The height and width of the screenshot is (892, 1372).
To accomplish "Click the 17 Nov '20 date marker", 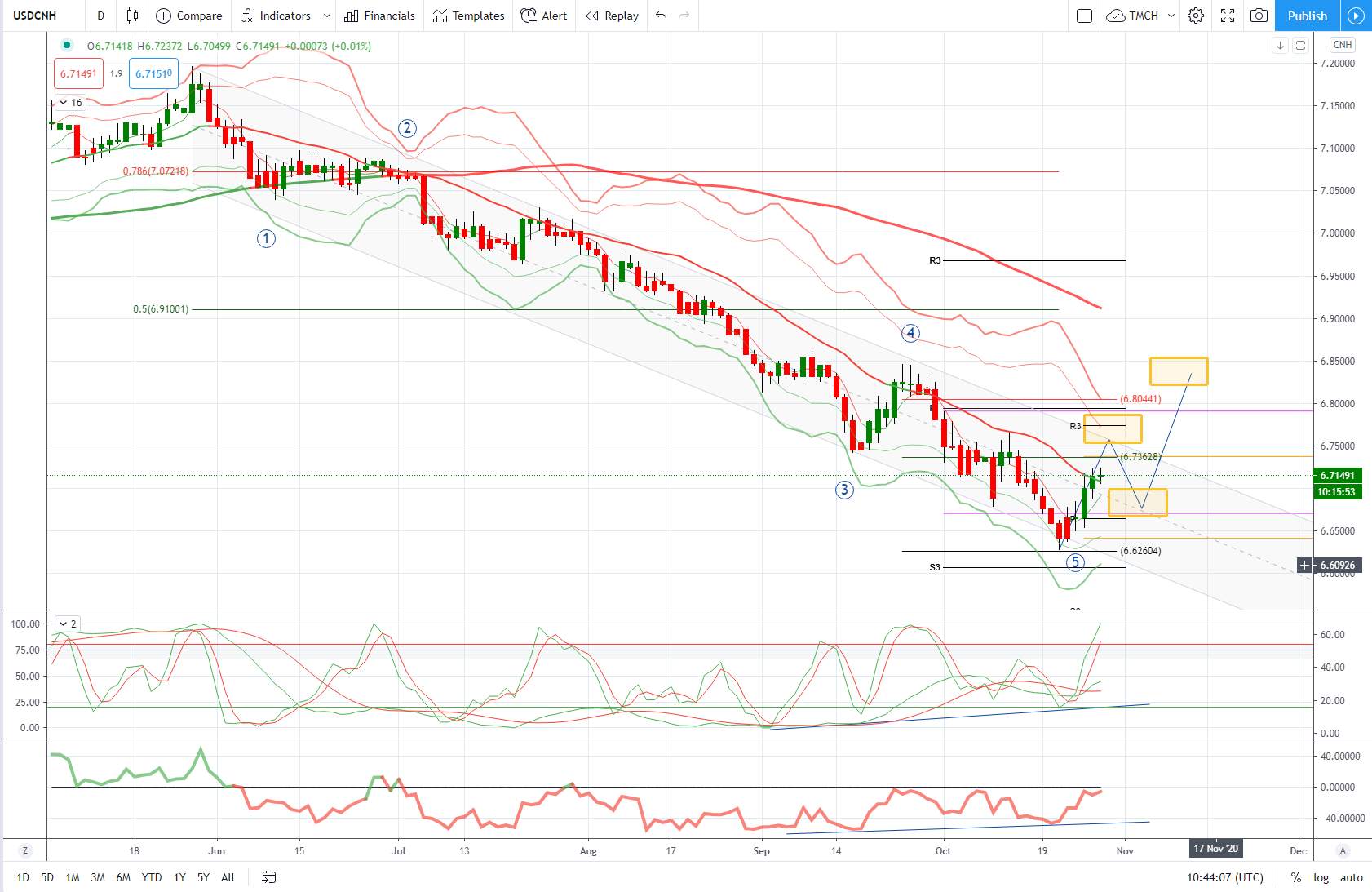I will coord(1215,849).
